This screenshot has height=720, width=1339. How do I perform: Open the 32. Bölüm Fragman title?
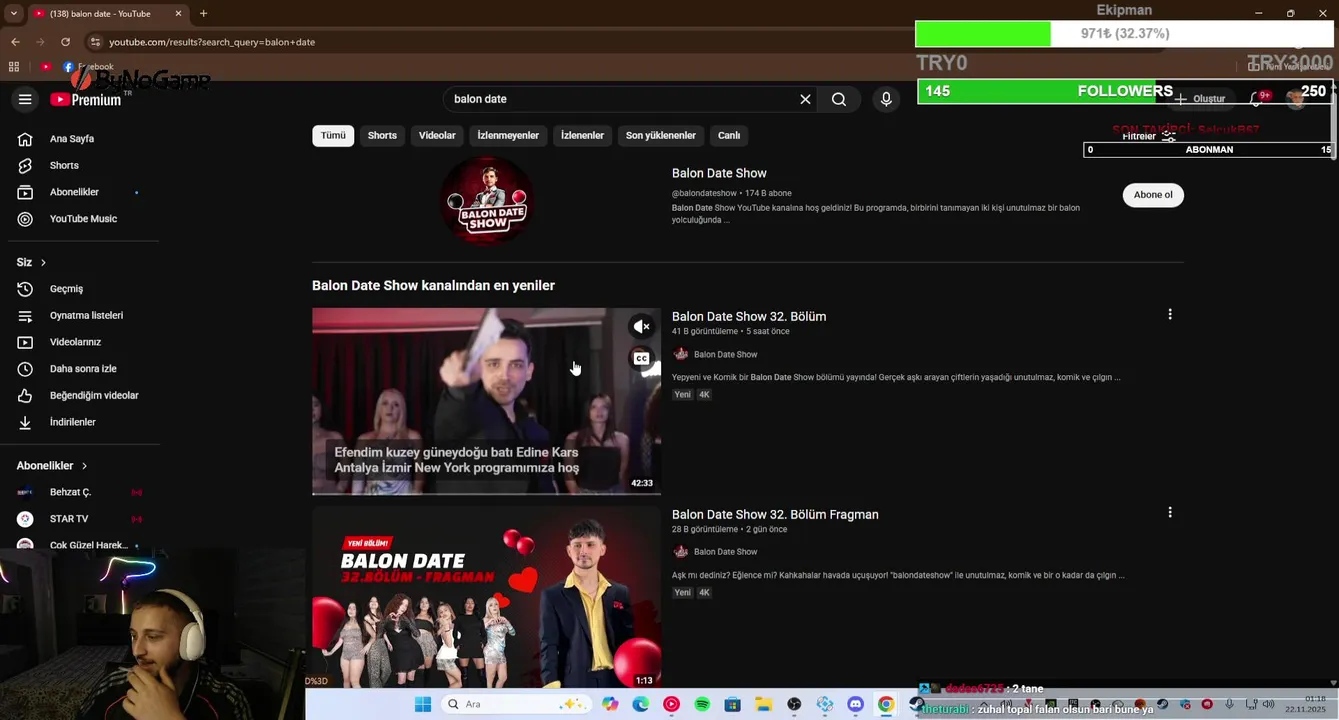(775, 514)
